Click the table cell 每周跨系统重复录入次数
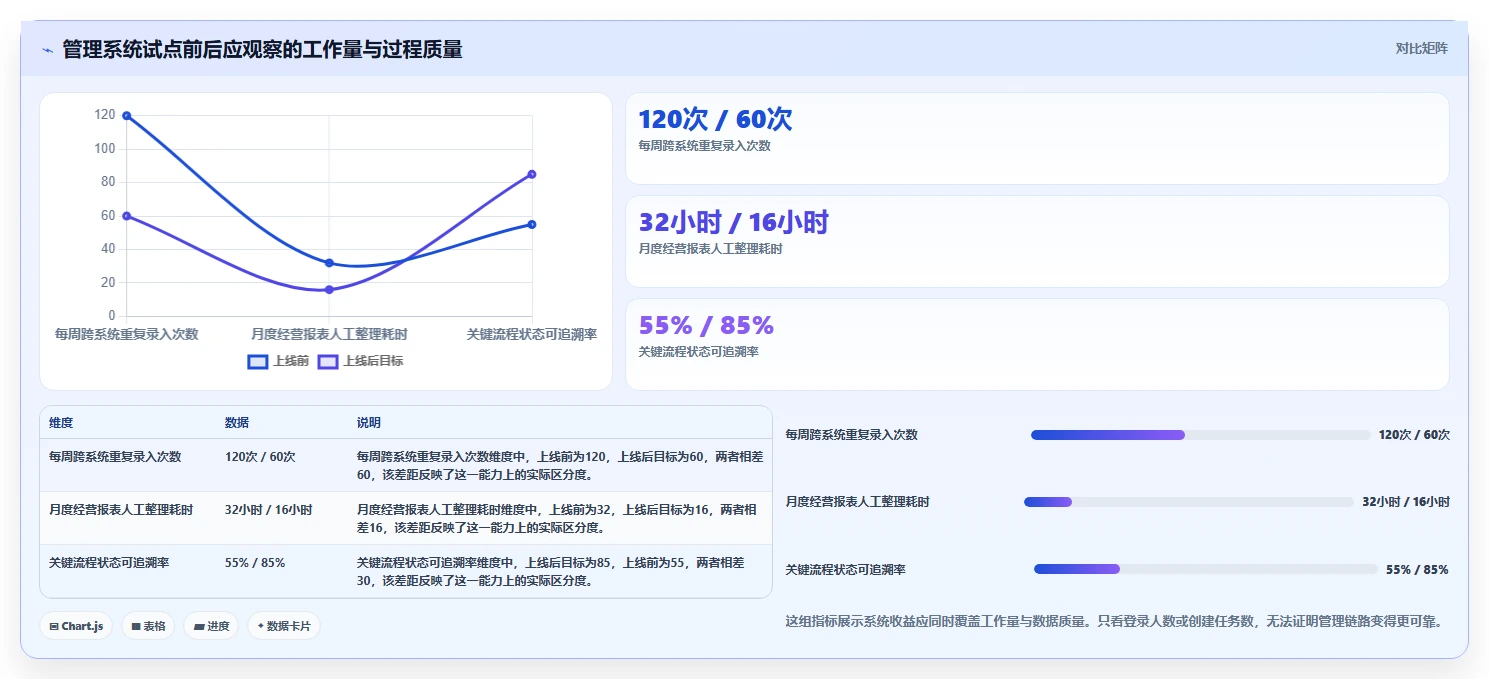 115,456
